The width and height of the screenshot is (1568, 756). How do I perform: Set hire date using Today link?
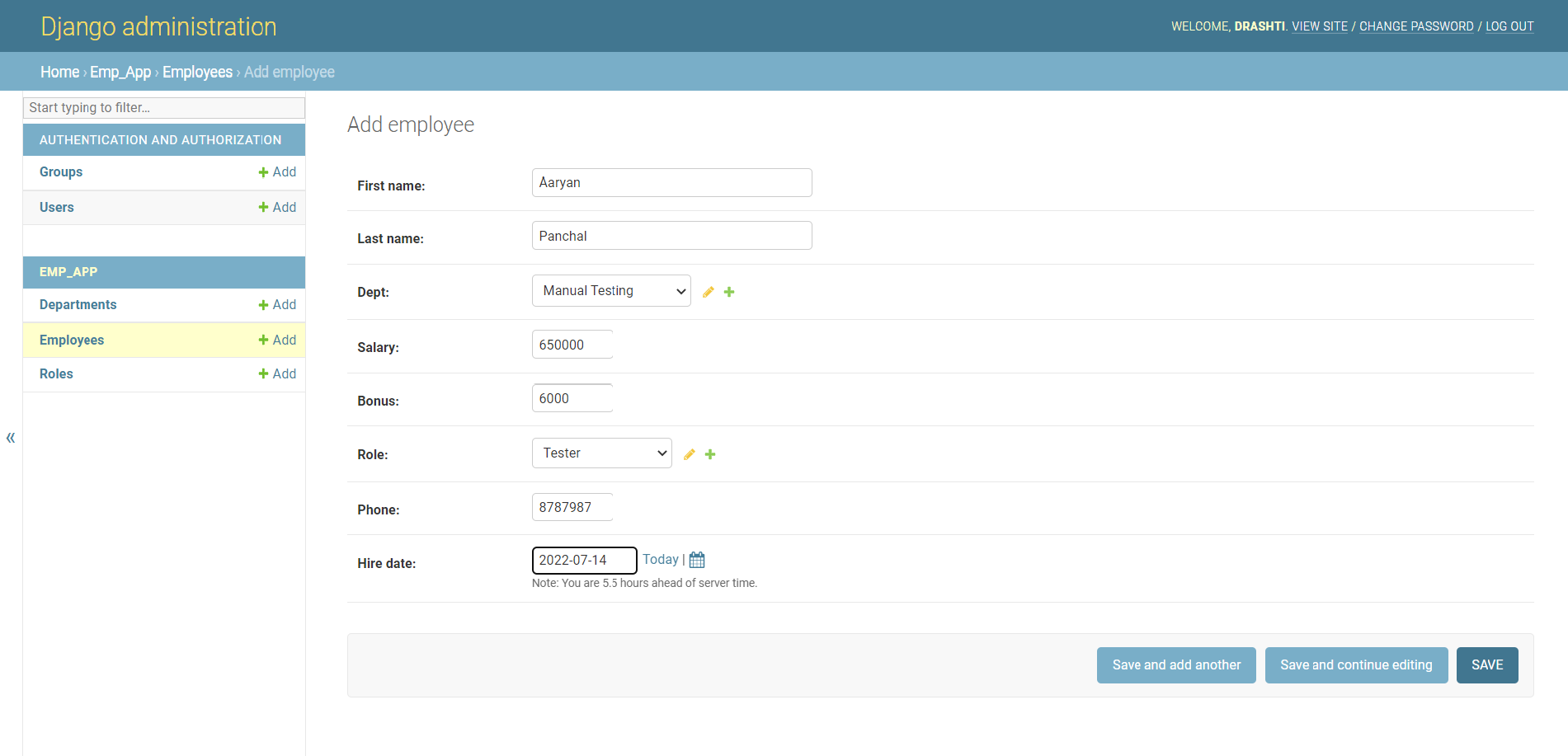point(661,560)
